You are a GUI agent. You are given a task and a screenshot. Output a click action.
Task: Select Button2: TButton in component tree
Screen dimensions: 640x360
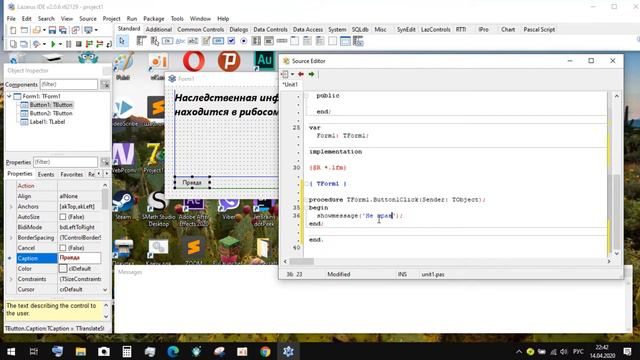pyautogui.click(x=51, y=113)
